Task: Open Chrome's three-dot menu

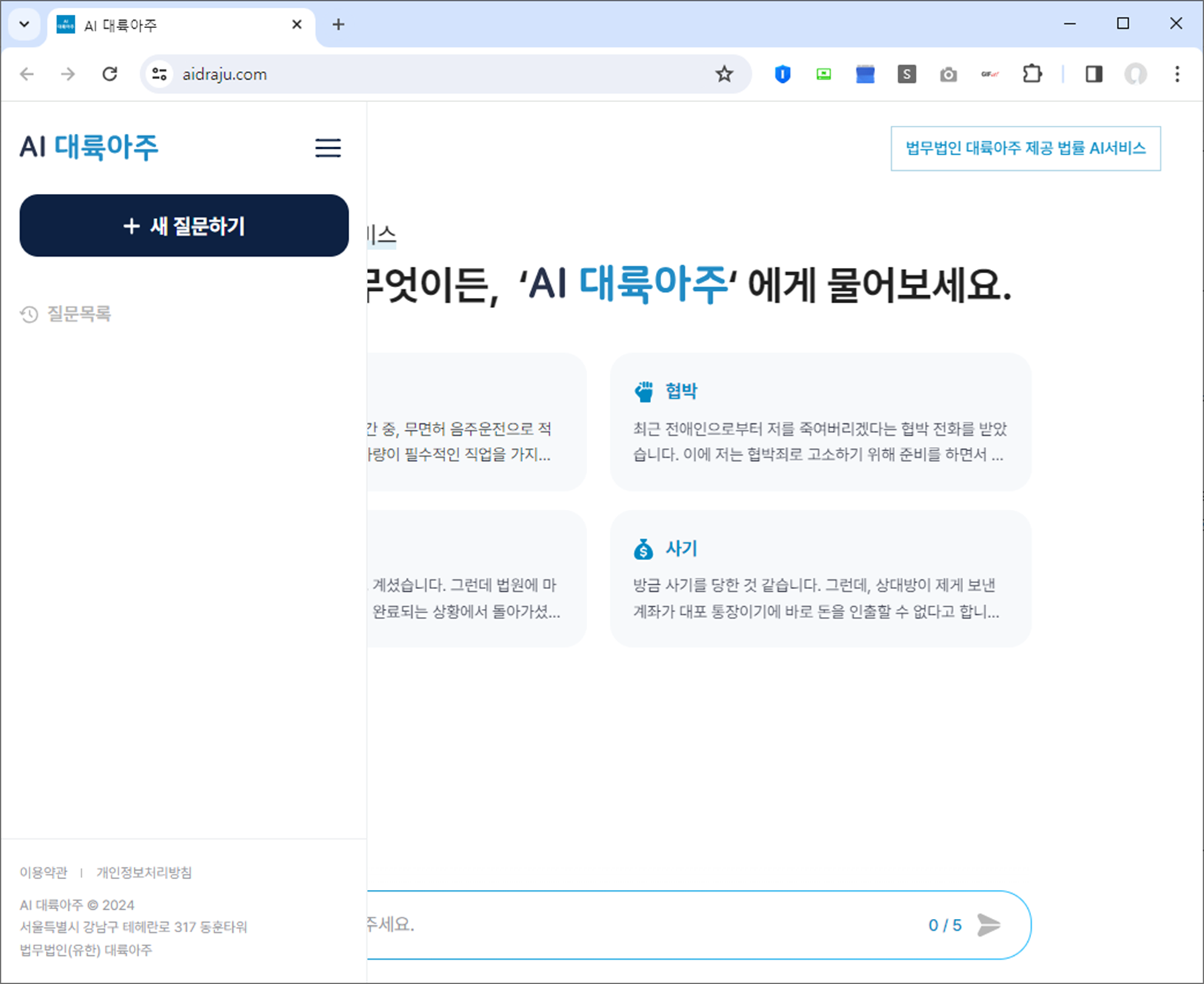Action: pyautogui.click(x=1177, y=74)
